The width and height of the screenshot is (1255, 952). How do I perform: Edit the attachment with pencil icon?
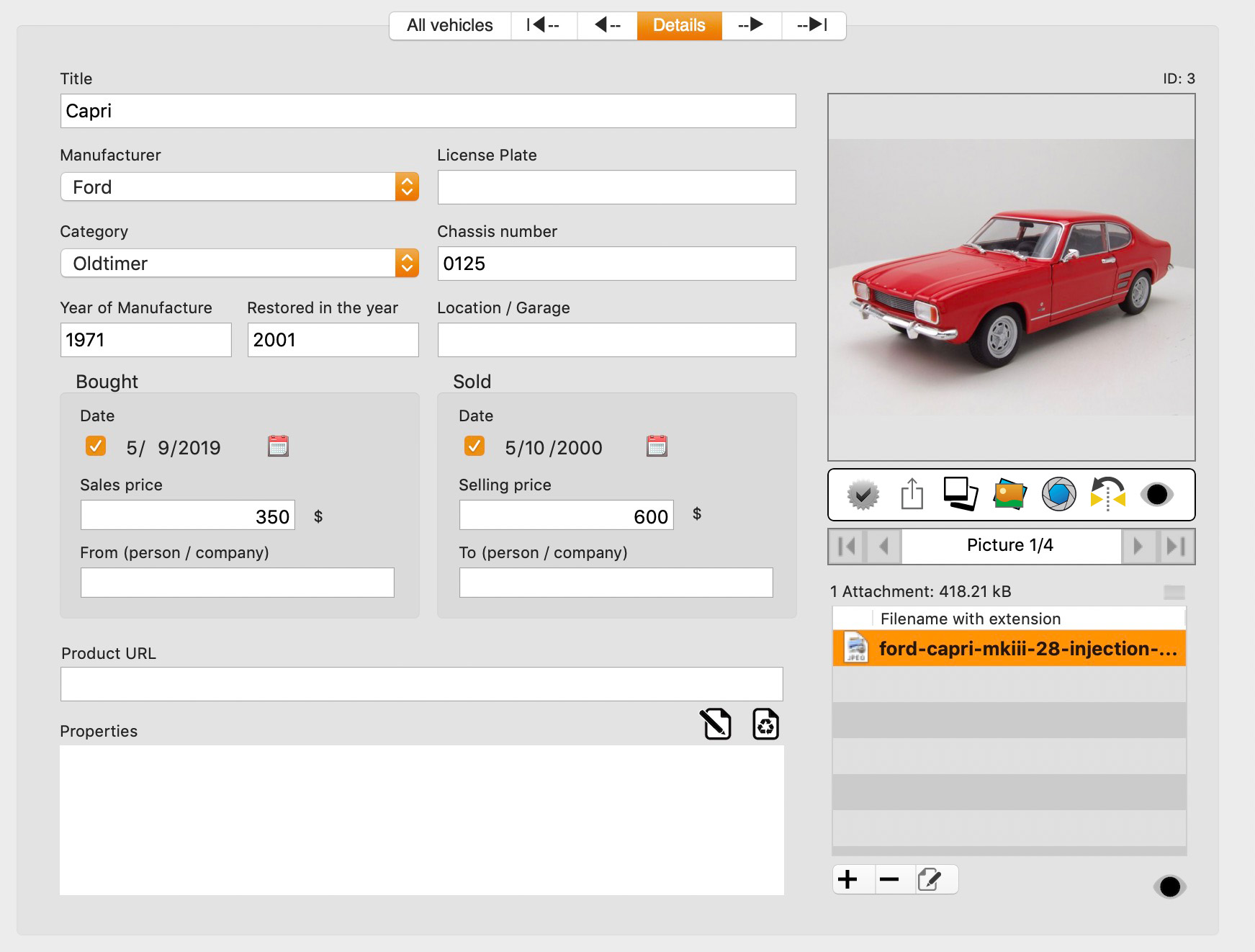coord(930,879)
